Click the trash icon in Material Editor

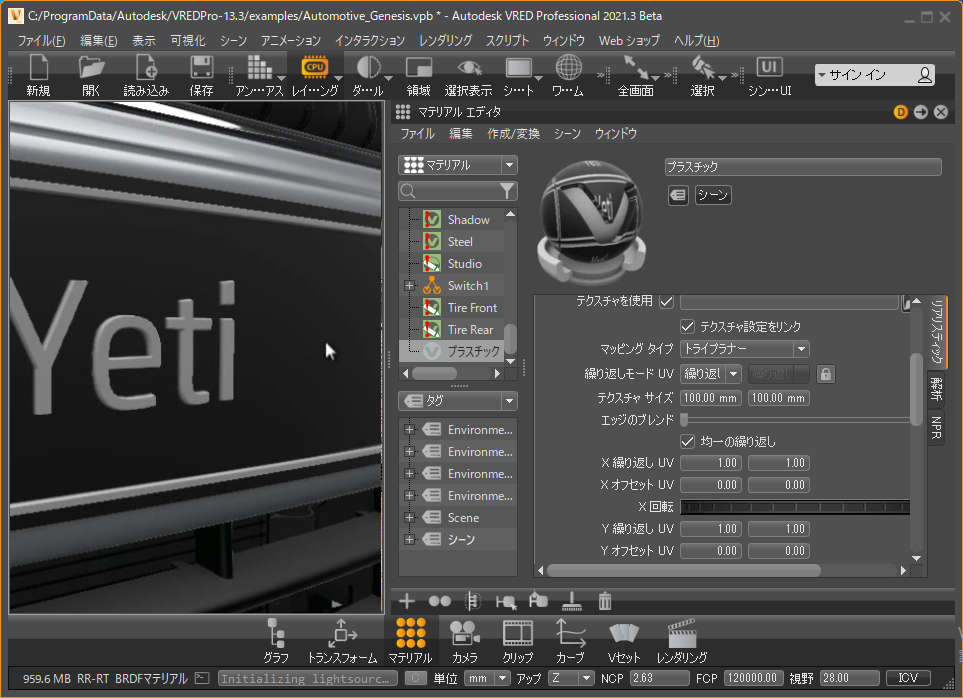click(605, 601)
